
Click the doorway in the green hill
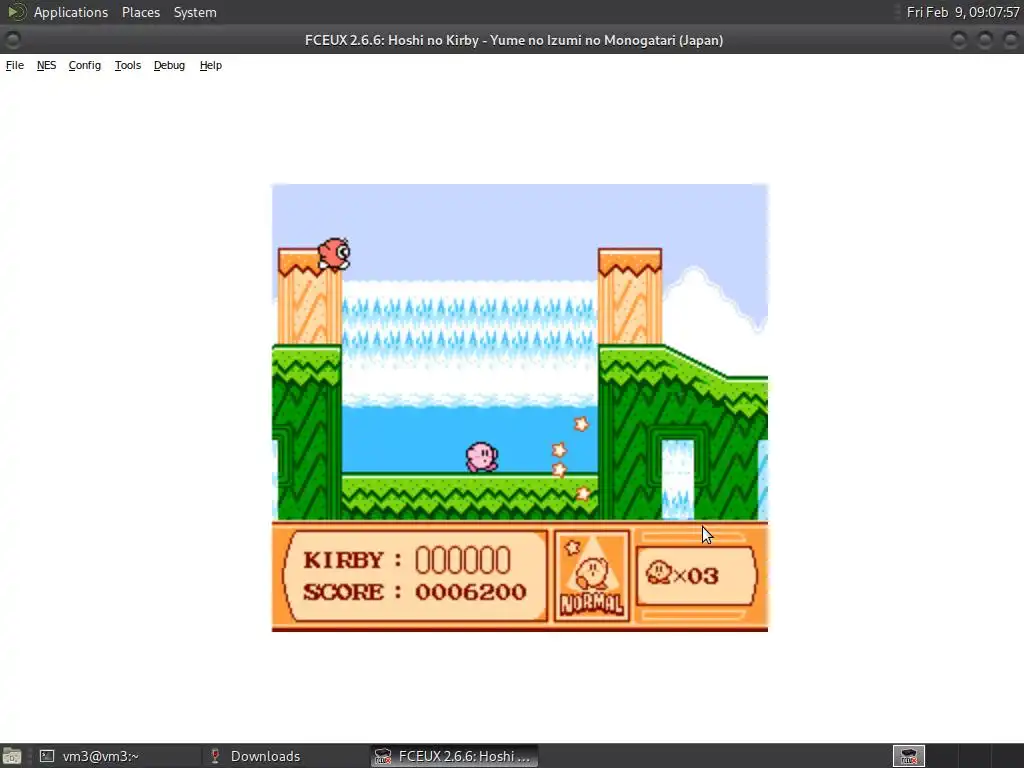[x=678, y=480]
